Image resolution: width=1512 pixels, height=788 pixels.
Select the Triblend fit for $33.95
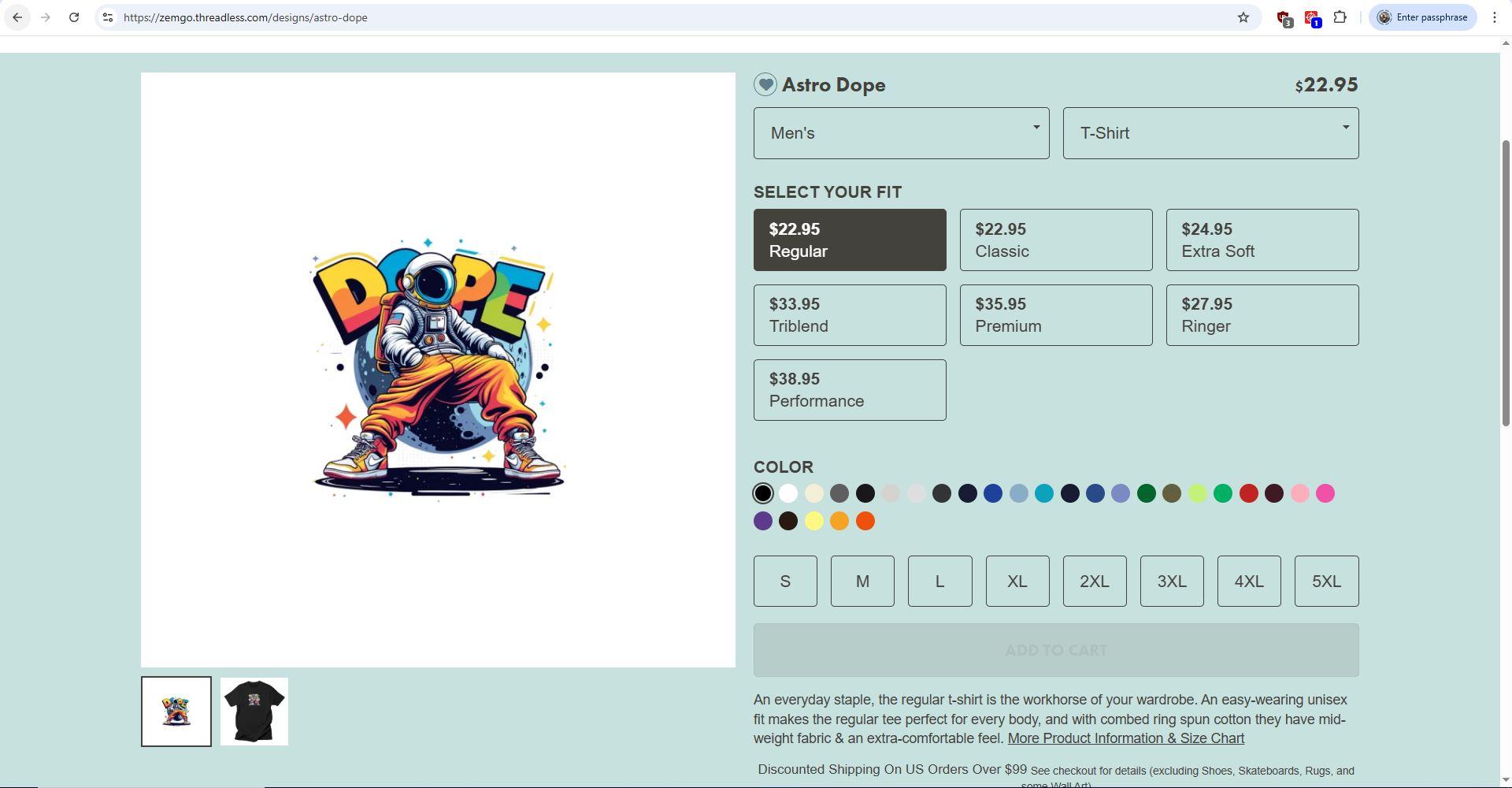click(x=850, y=315)
